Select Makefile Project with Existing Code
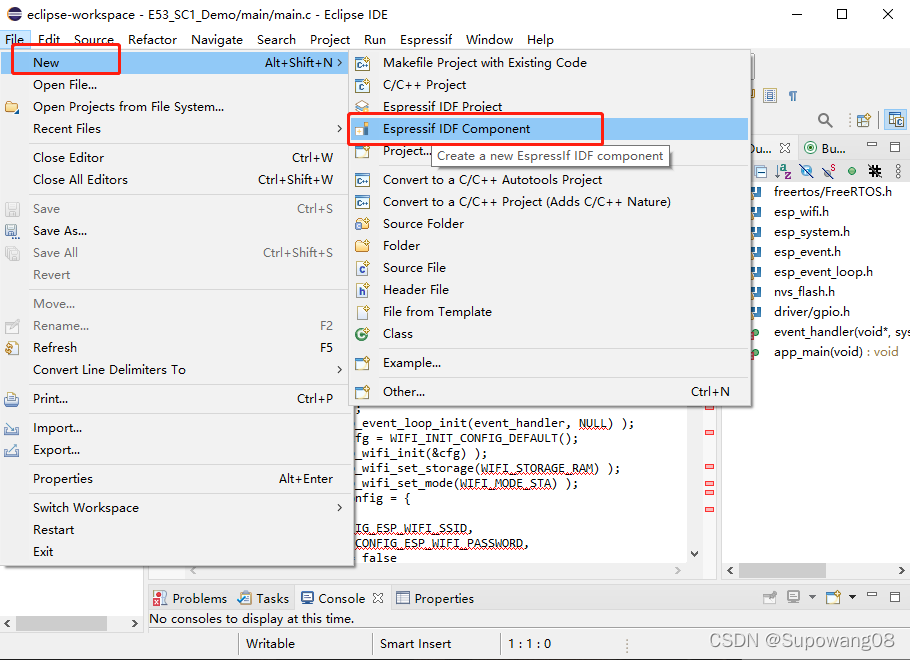 [549, 63]
